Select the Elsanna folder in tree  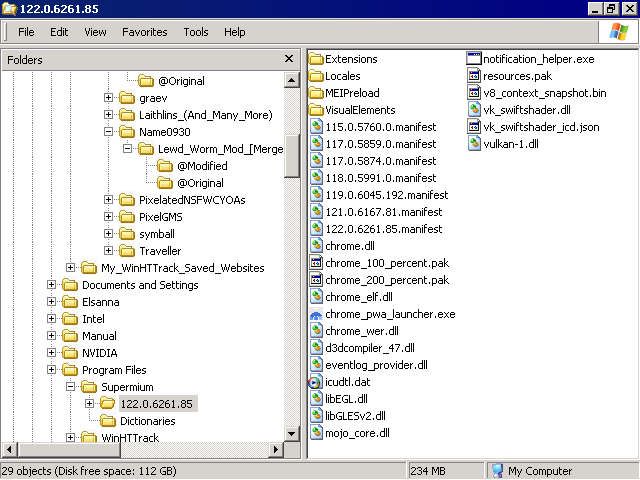click(x=100, y=302)
